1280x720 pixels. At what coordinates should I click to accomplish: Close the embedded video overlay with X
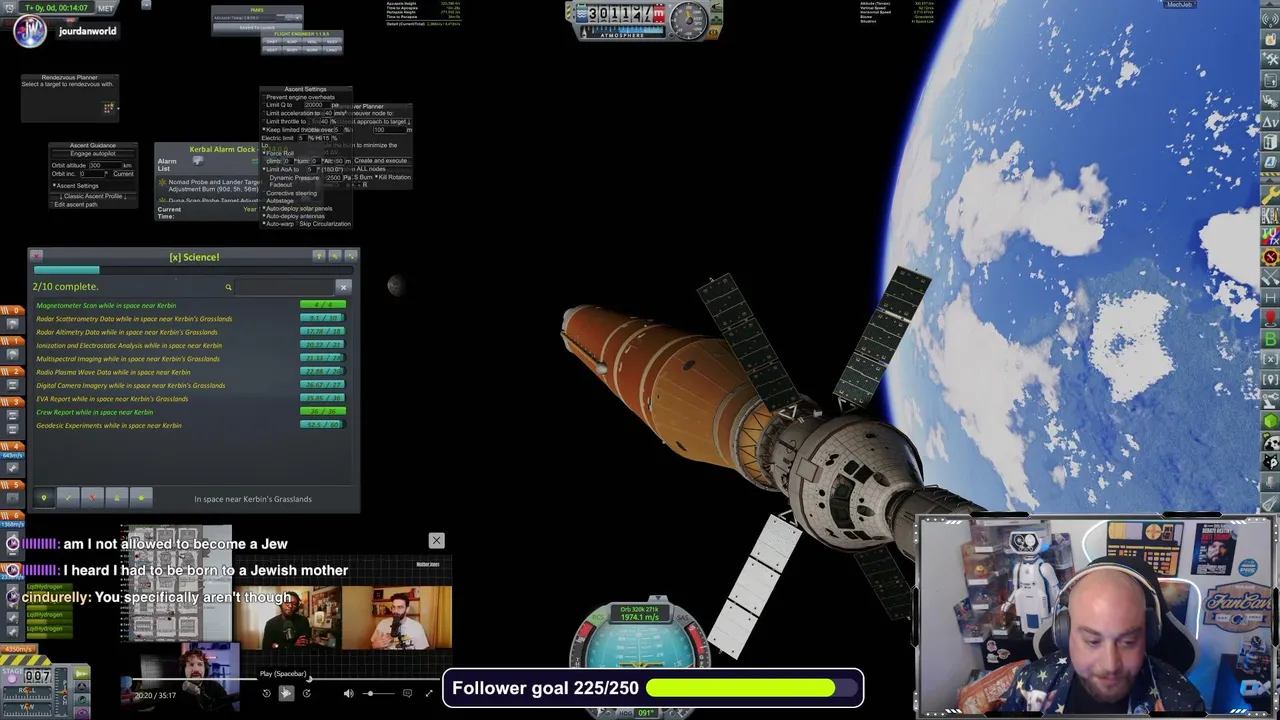pyautogui.click(x=436, y=540)
